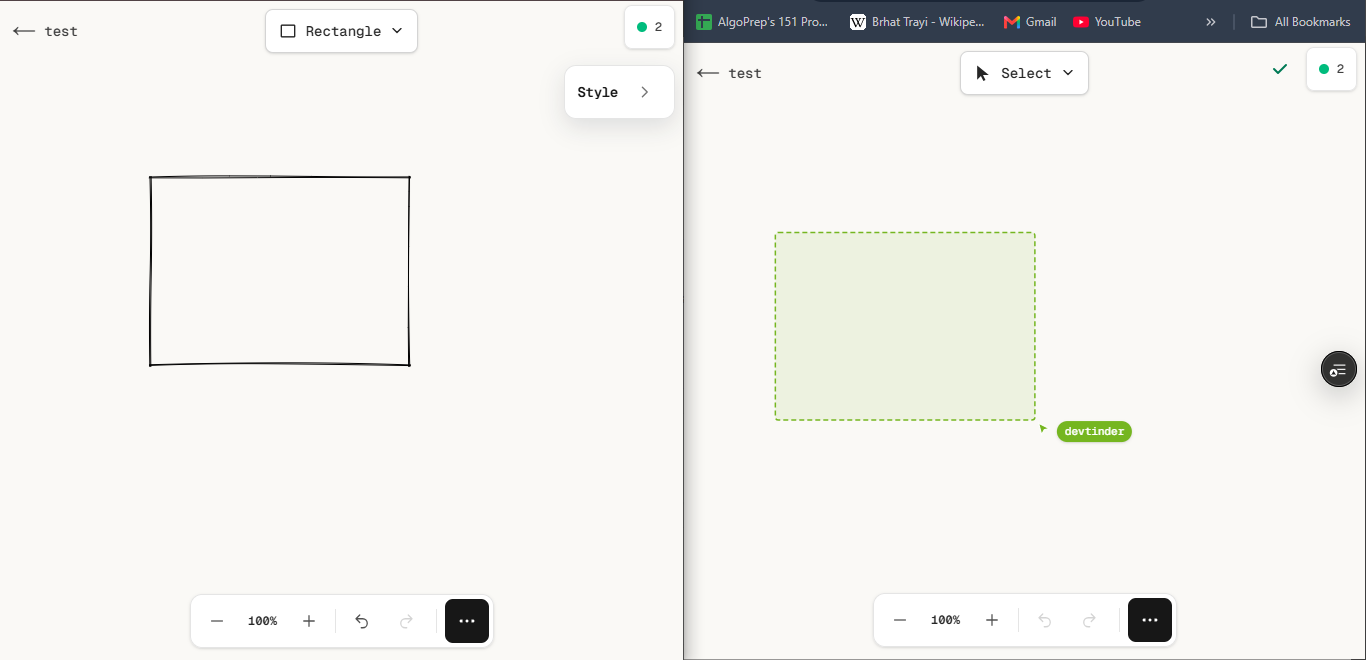Open AlgoPrep's 151 Problems bookmark
The width and height of the screenshot is (1366, 660).
763,21
